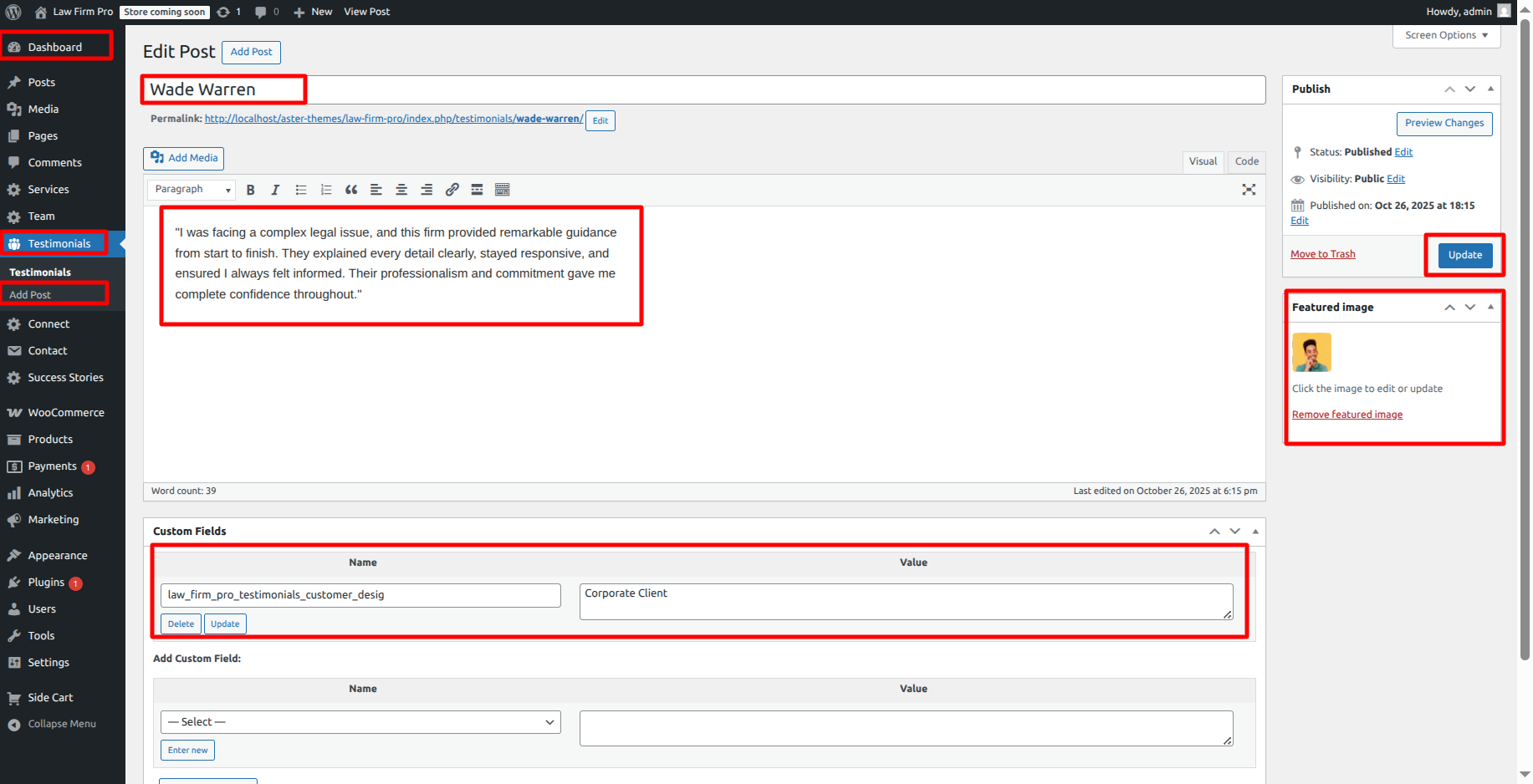Switch to the Code editor tab
This screenshot has width=1533, height=784.
(x=1246, y=161)
